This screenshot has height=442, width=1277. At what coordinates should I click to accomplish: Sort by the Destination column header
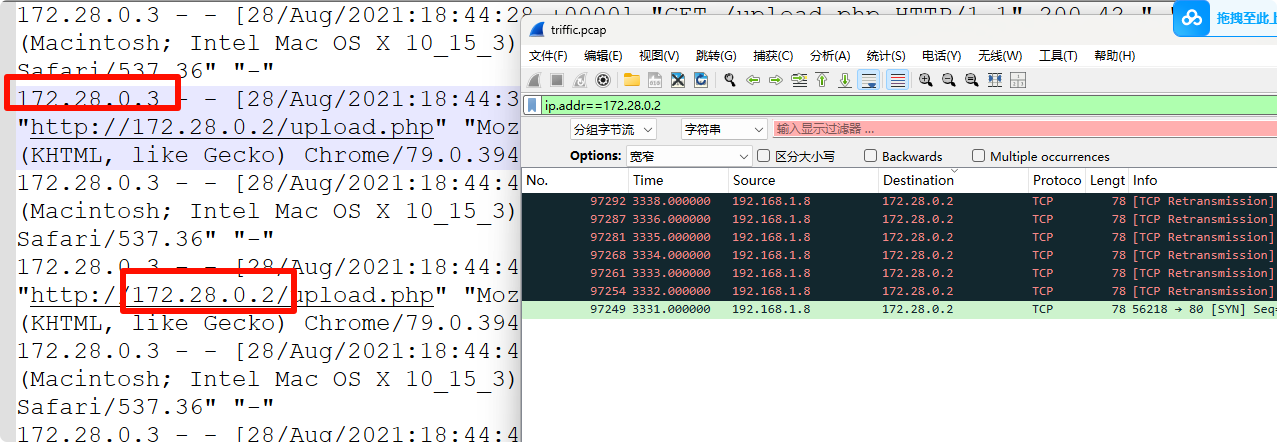[954, 180]
